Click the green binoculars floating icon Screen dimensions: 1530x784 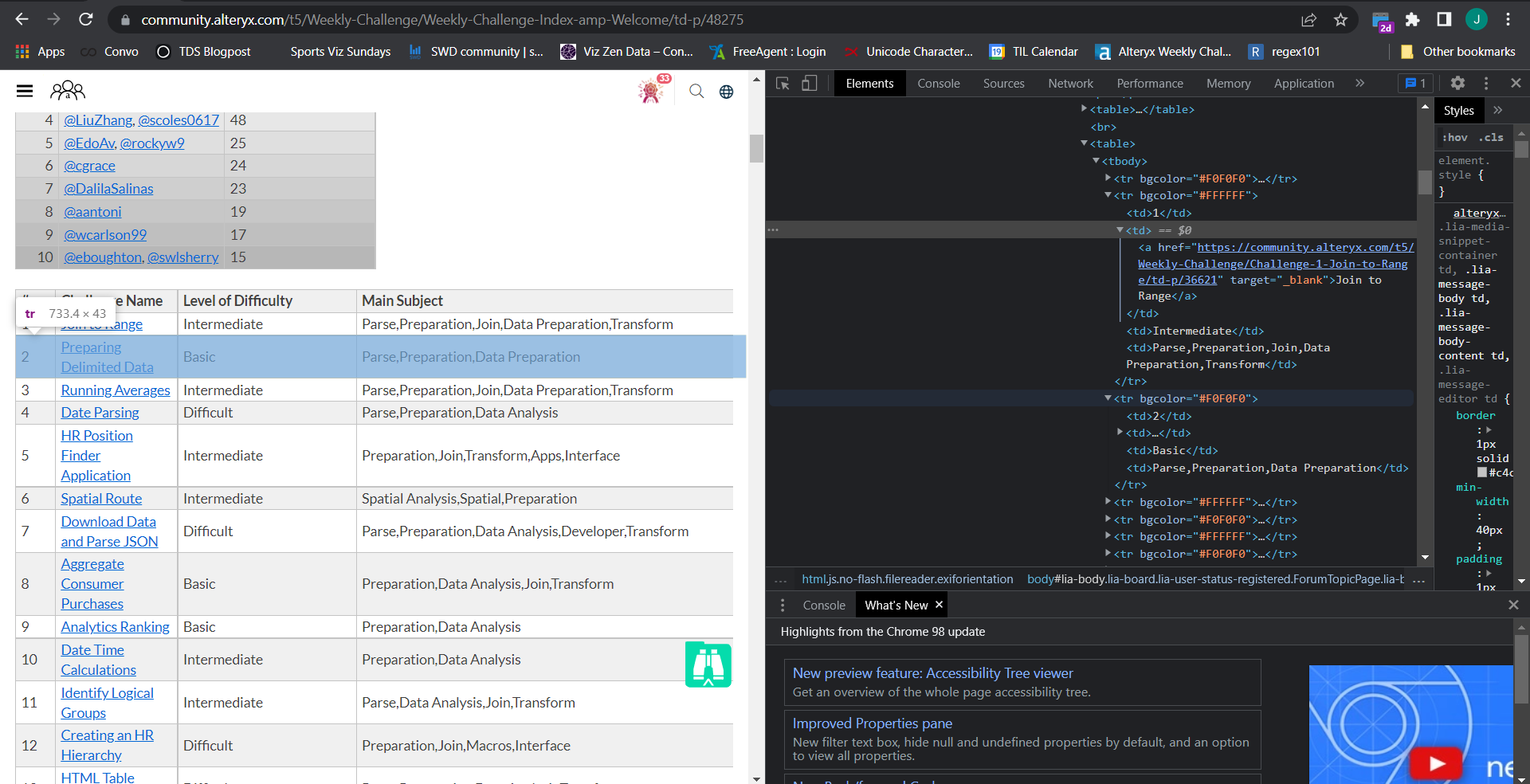pos(708,664)
